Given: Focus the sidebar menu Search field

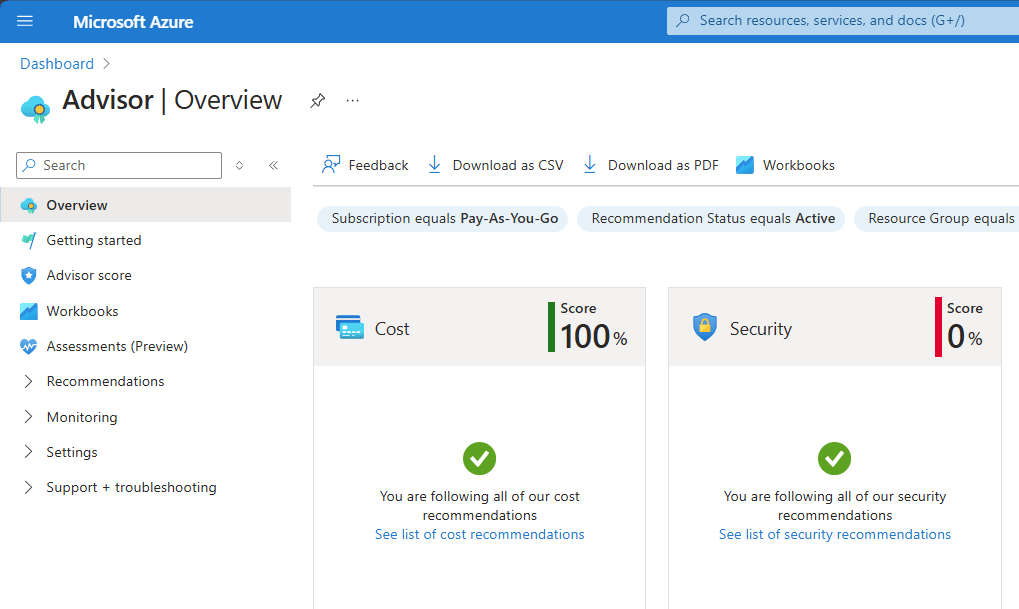Looking at the screenshot, I should tap(119, 165).
